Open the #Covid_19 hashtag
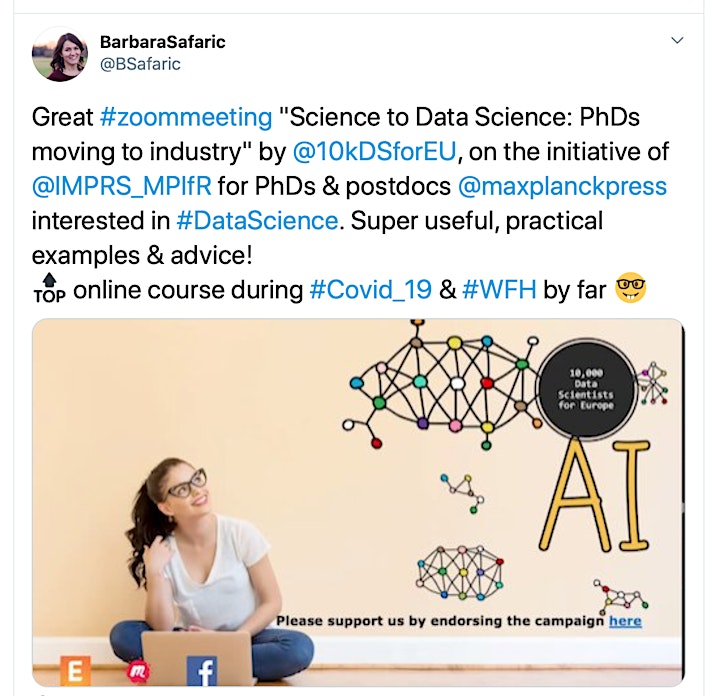The height and width of the screenshot is (696, 720). pyautogui.click(x=371, y=290)
